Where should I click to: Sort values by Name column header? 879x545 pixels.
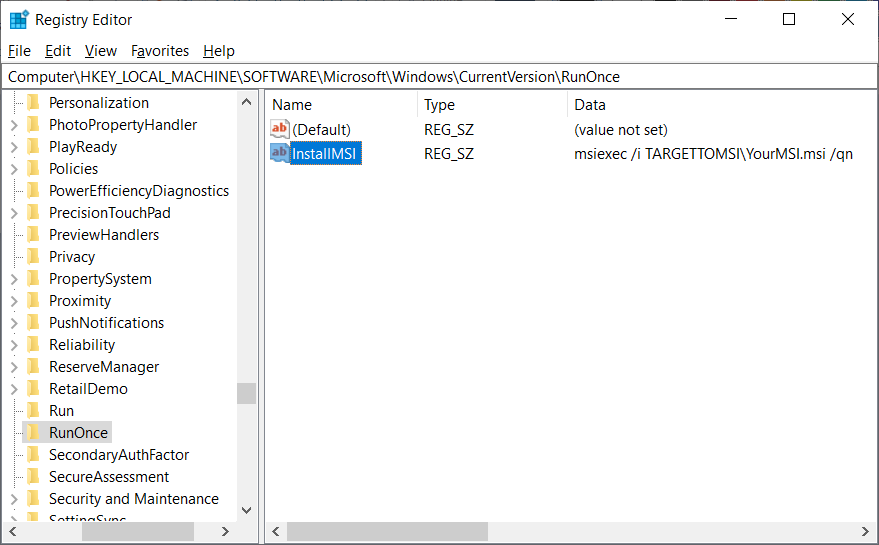tap(341, 105)
